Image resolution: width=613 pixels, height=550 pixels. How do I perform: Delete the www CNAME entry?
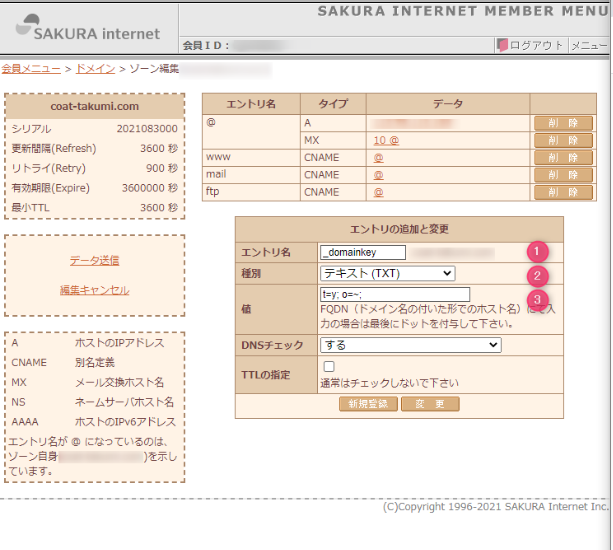tap(563, 158)
